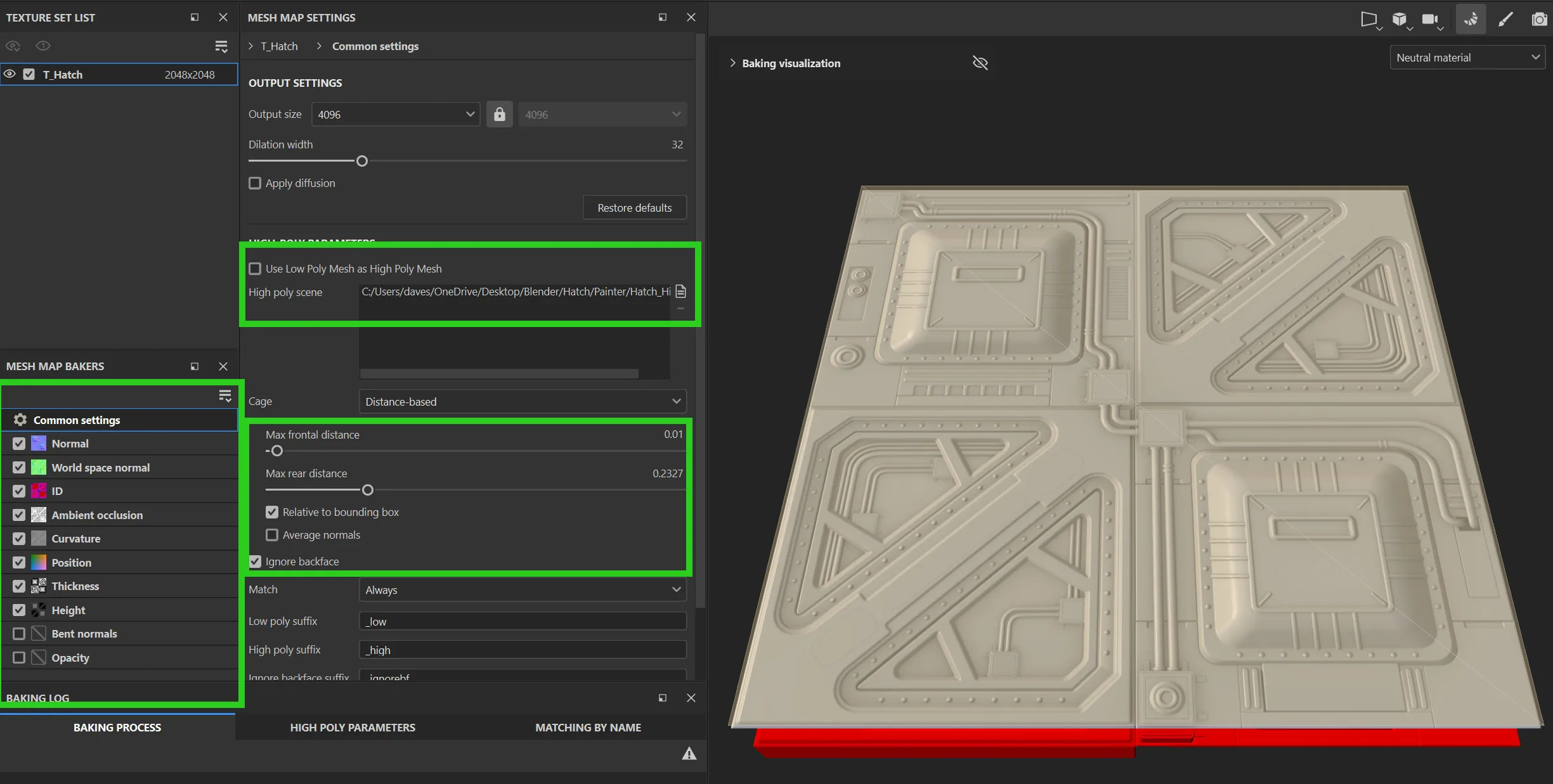The width and height of the screenshot is (1553, 784).
Task: Uncheck the Ignore backface checkbox
Action: tap(255, 562)
